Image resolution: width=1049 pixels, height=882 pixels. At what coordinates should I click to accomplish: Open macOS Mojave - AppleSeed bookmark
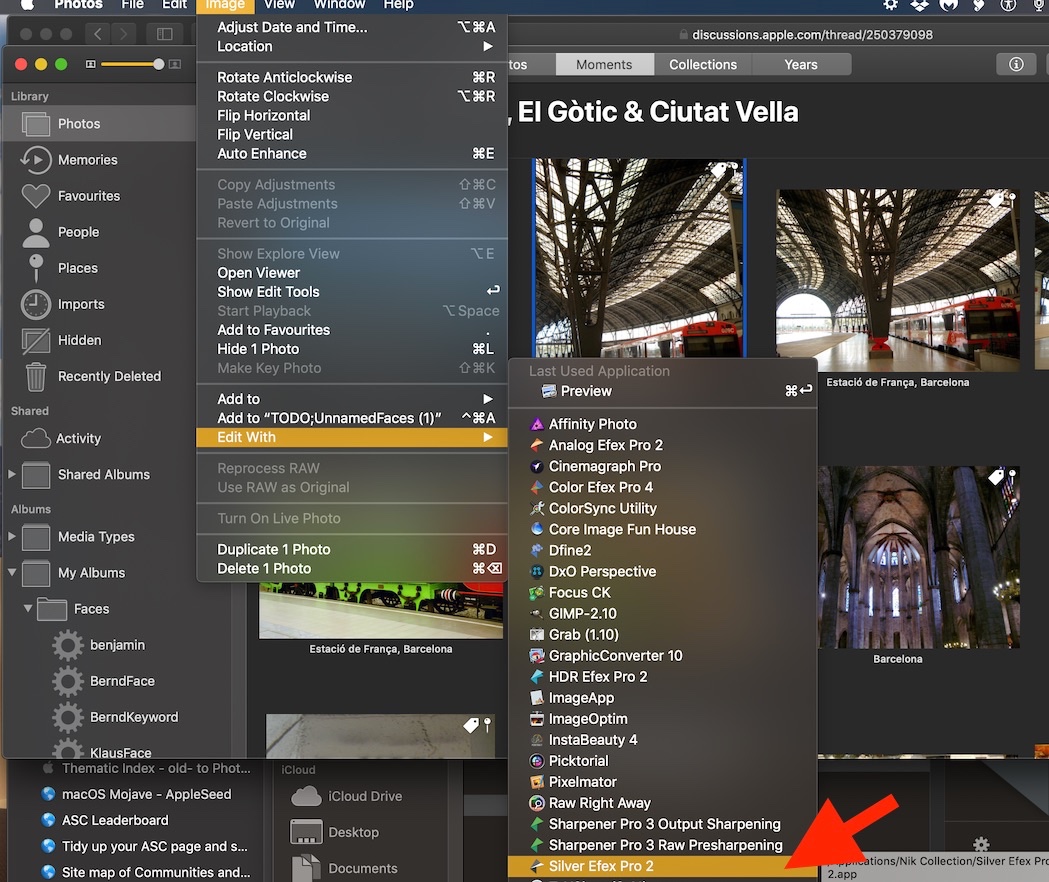point(136,794)
